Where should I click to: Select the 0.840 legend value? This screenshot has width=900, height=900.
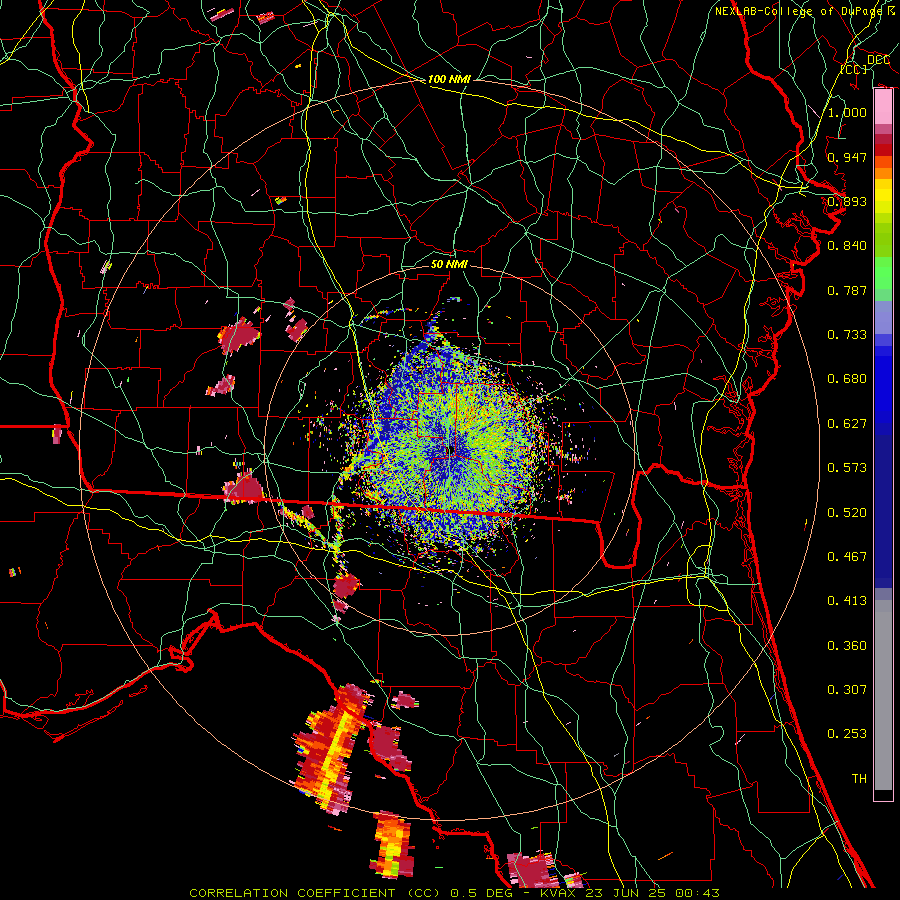point(847,246)
